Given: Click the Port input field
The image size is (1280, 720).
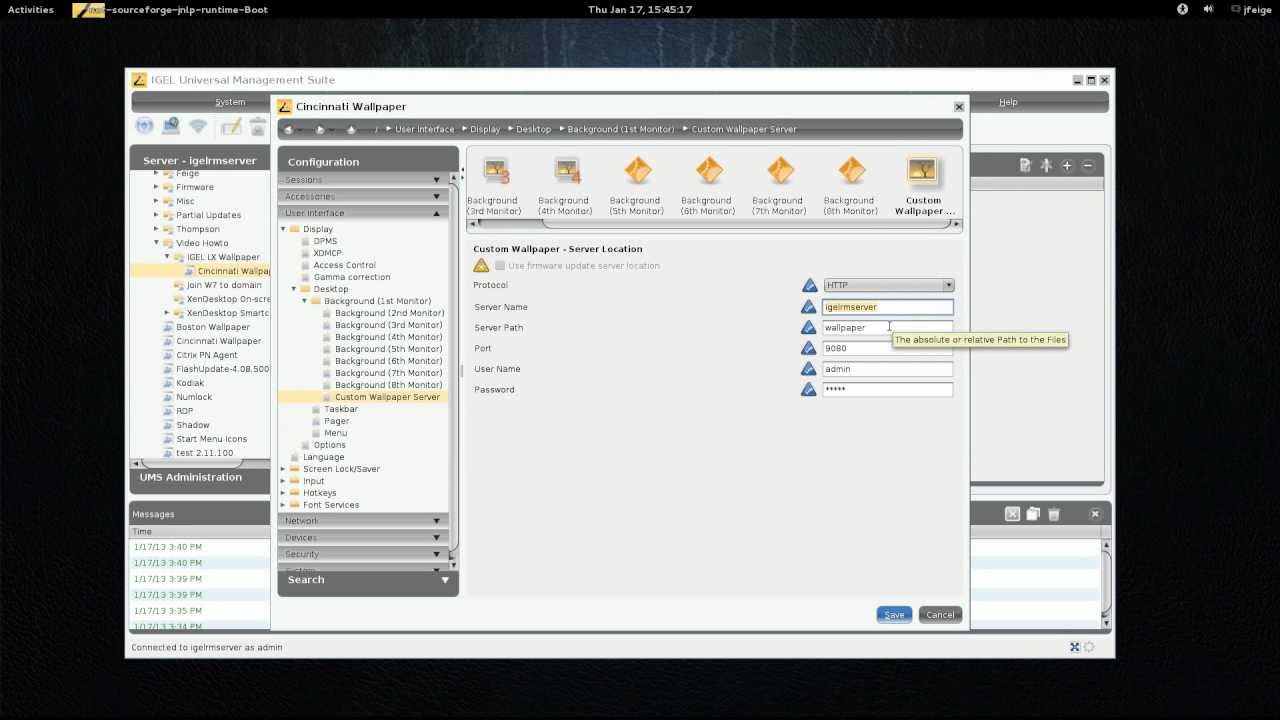Looking at the screenshot, I should 888,348.
